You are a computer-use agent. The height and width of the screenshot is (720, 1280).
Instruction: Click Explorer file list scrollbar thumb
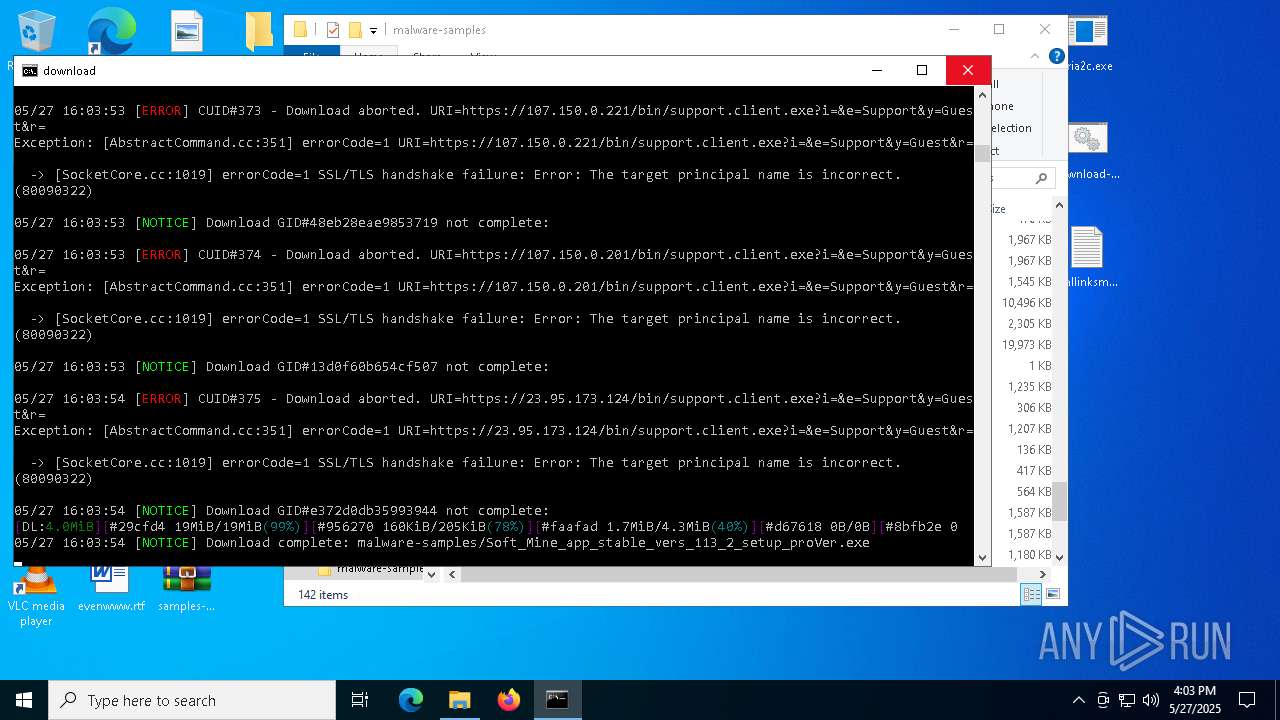[1059, 501]
